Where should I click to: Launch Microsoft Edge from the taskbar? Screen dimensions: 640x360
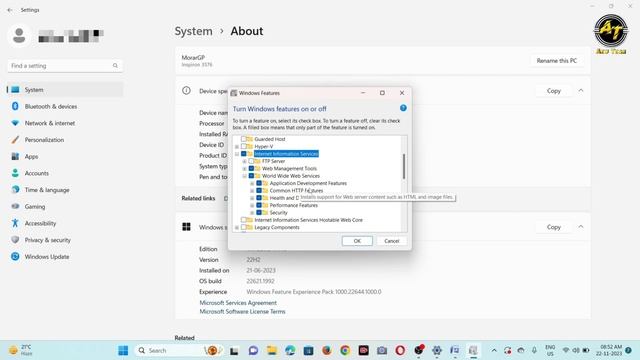pyautogui.click(x=290, y=350)
